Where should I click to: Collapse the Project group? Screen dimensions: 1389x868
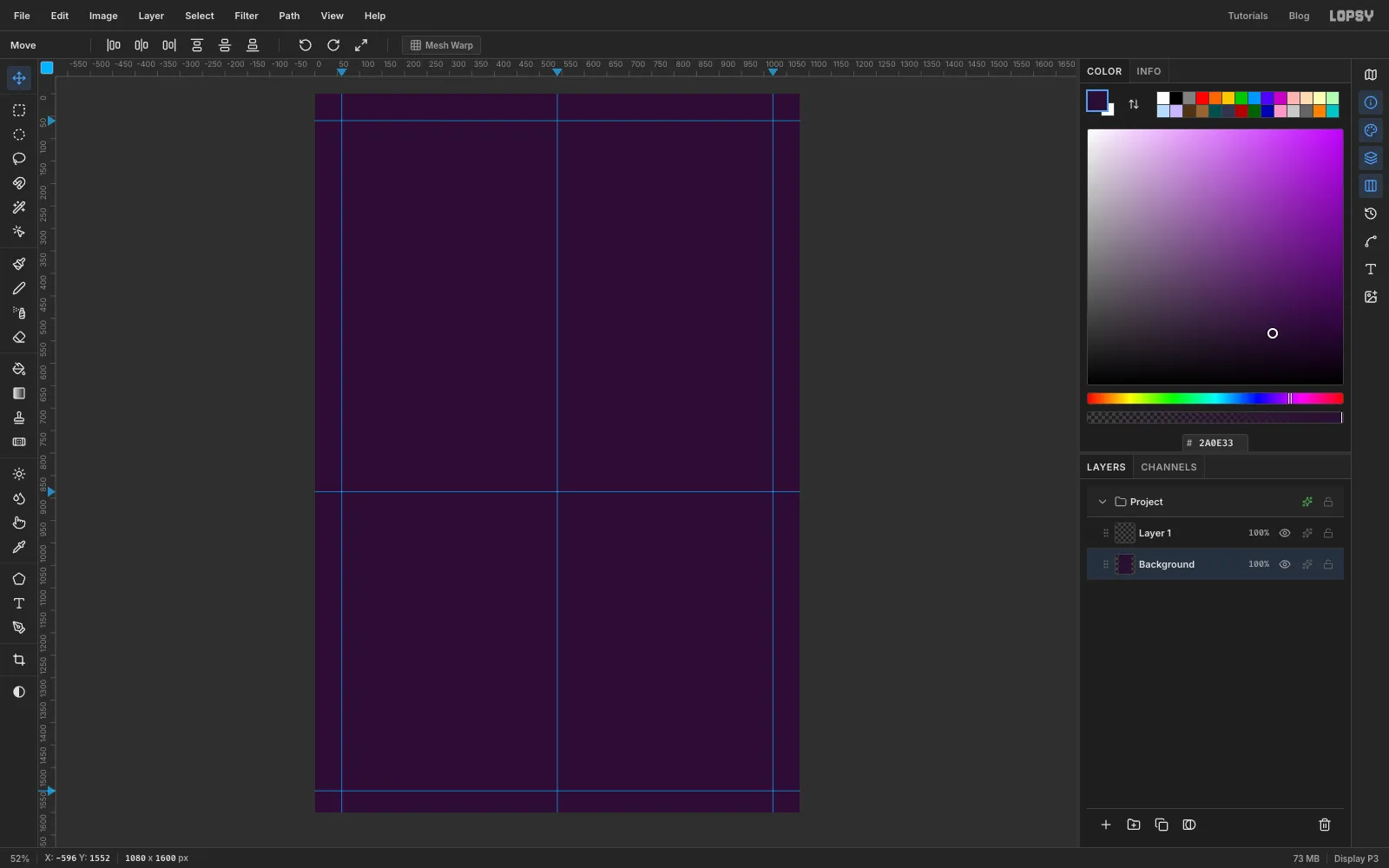tap(1103, 502)
